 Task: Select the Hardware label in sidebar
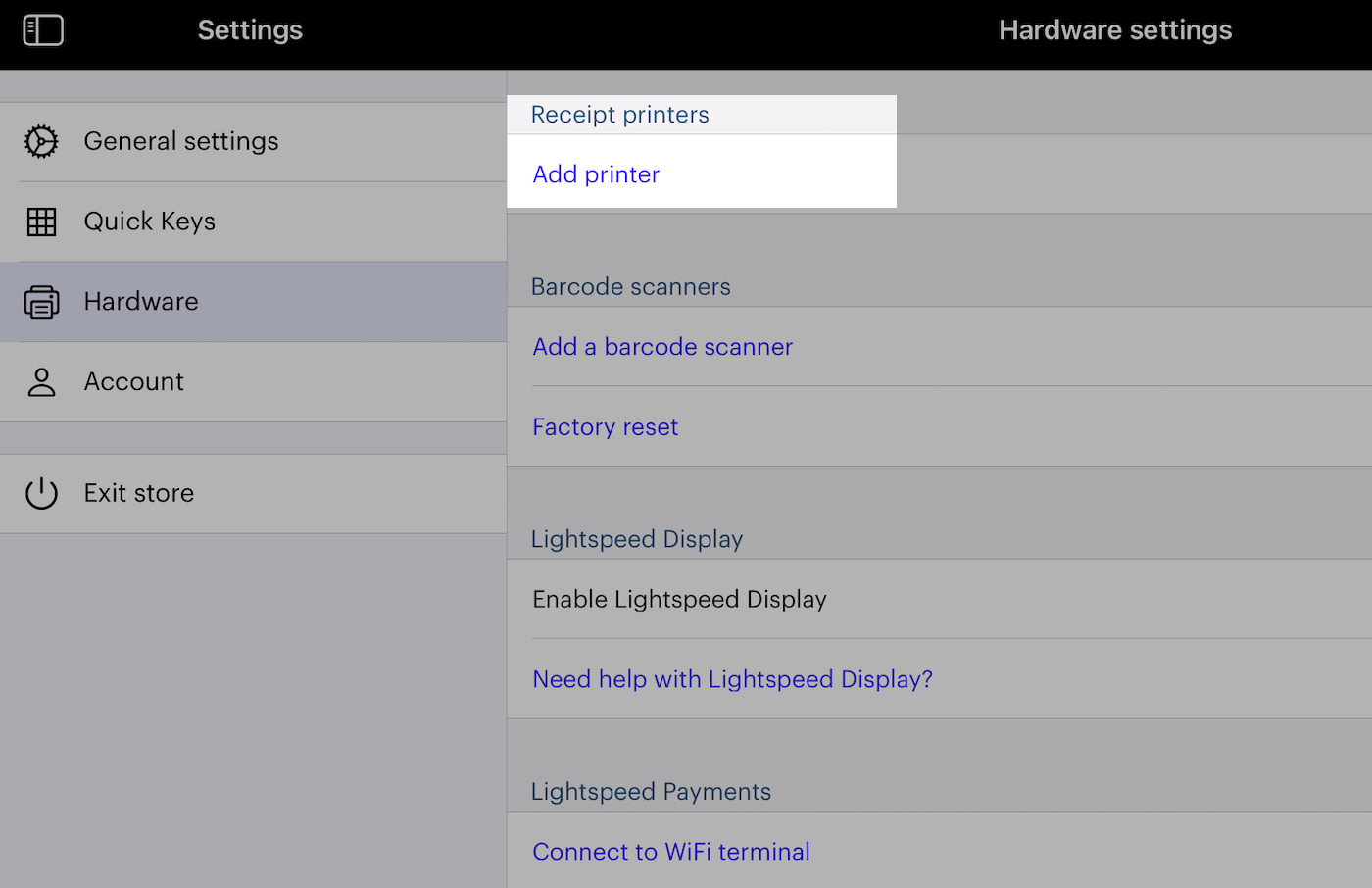coord(141,302)
